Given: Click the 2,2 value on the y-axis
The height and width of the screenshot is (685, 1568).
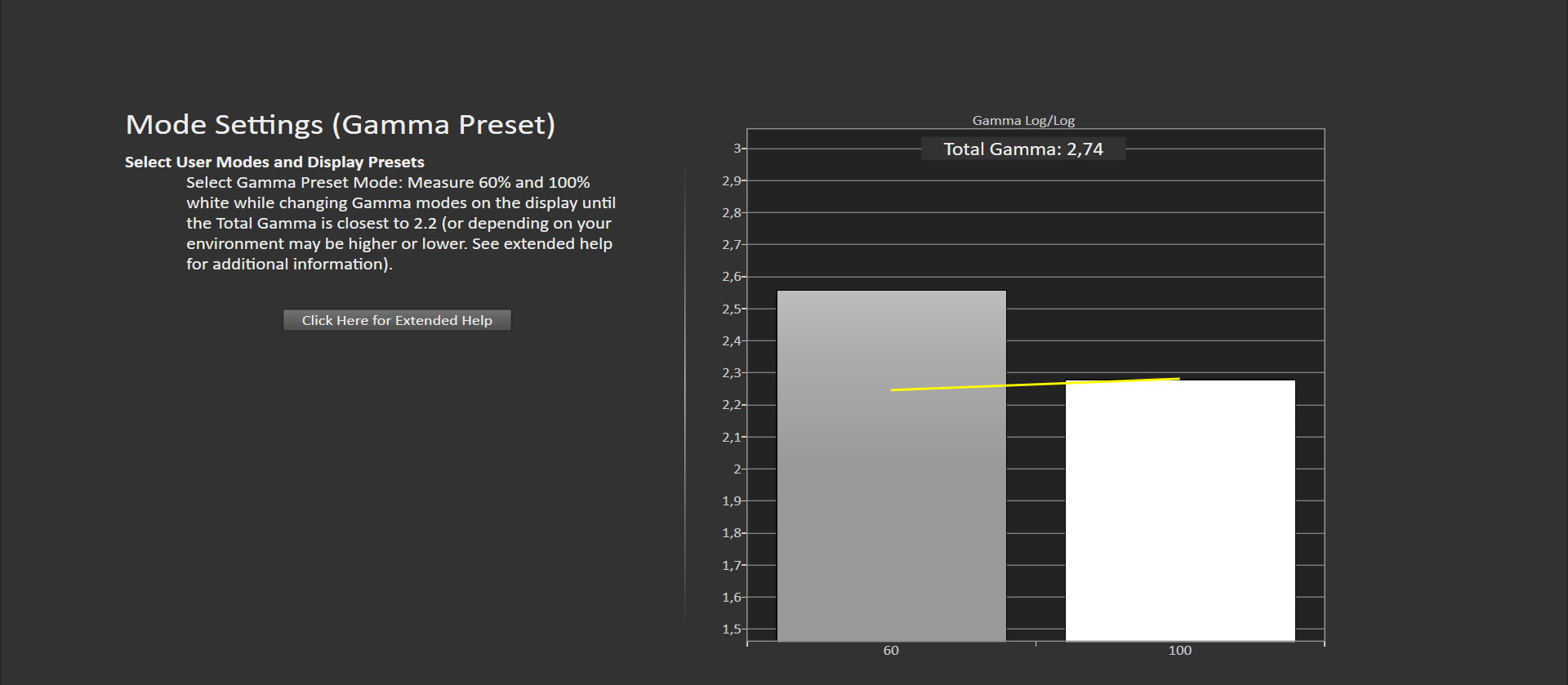Looking at the screenshot, I should 732,405.
